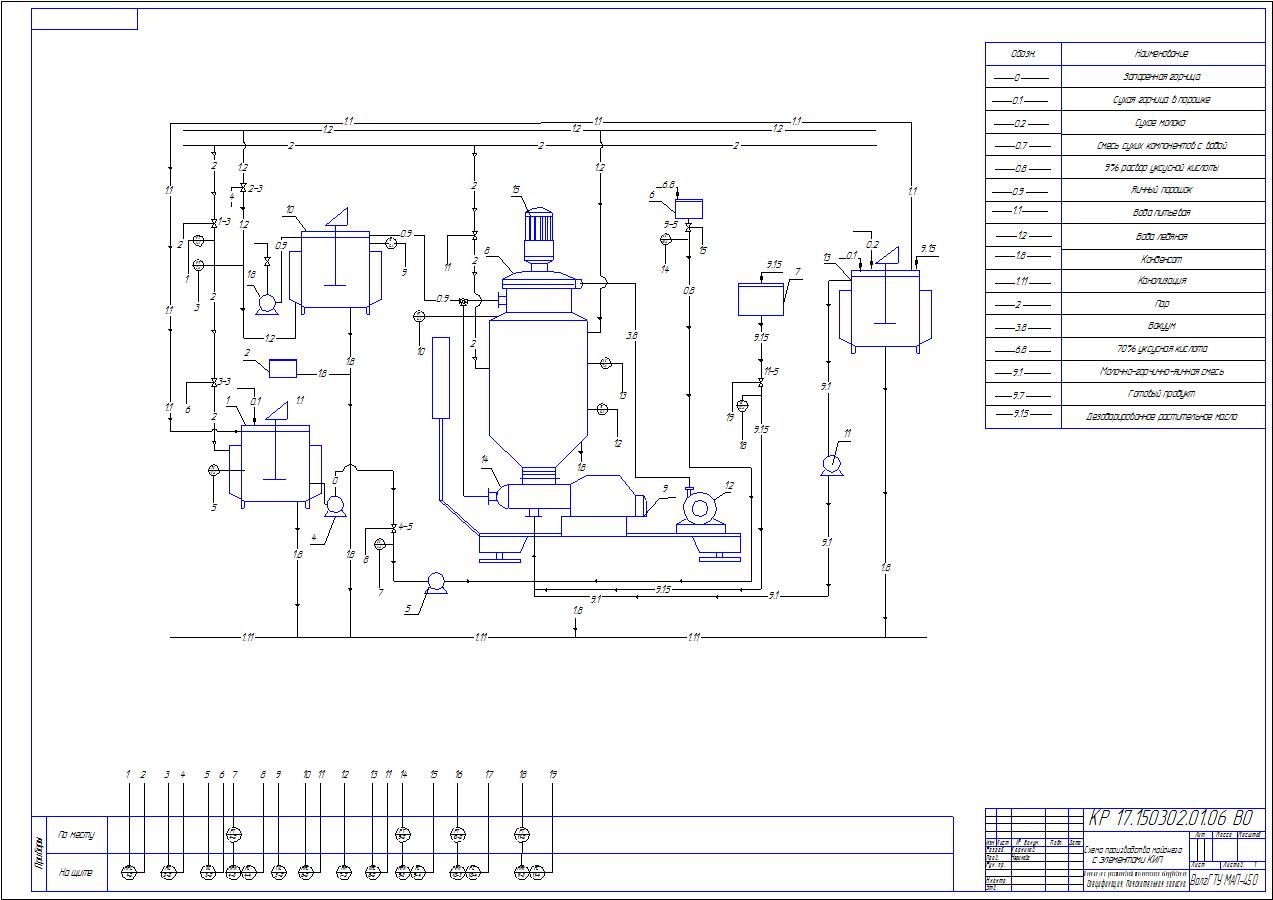This screenshot has width=1273, height=900.
Task: Select jacketed mixer tank 13 on the right
Action: tap(884, 308)
